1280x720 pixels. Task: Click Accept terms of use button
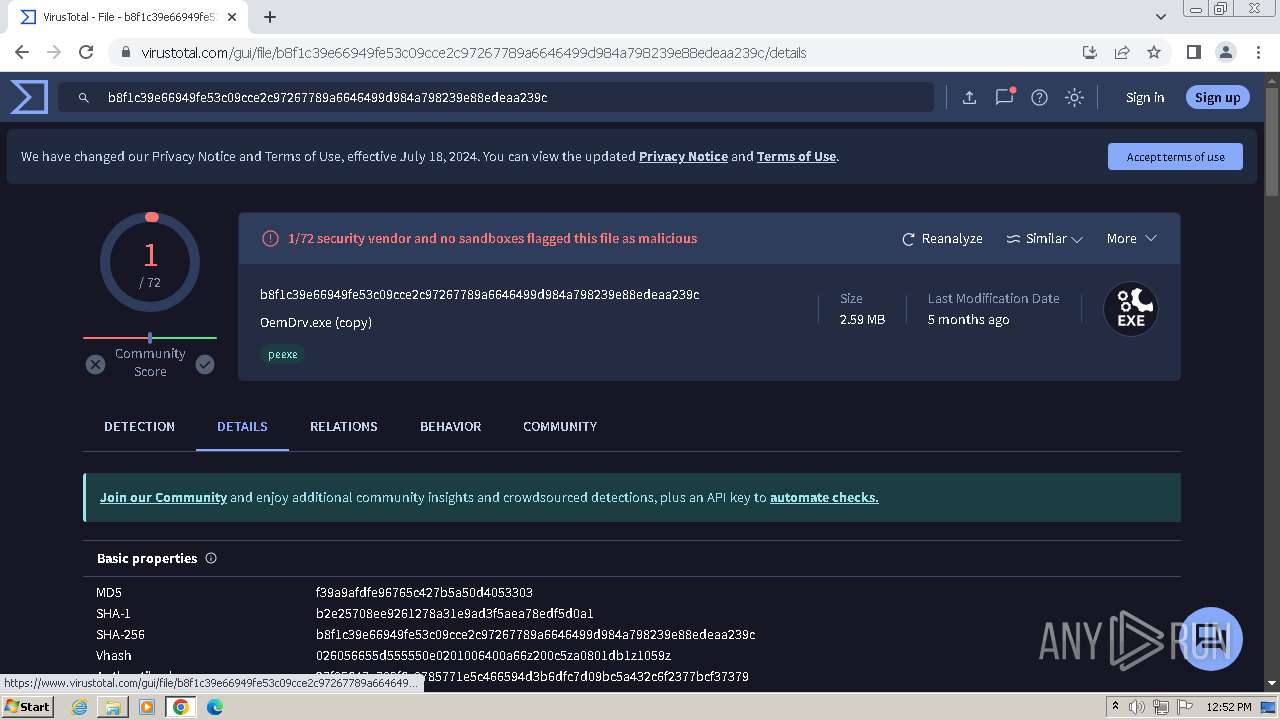coord(1175,156)
